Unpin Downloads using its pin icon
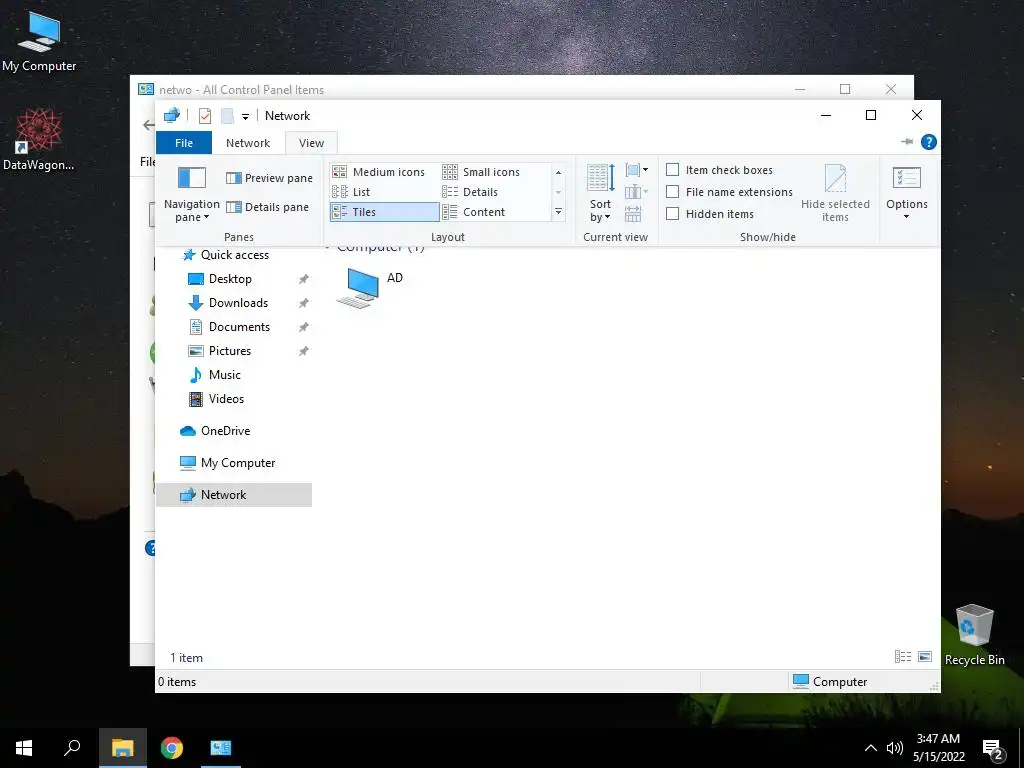This screenshot has width=1024, height=768. click(x=304, y=303)
